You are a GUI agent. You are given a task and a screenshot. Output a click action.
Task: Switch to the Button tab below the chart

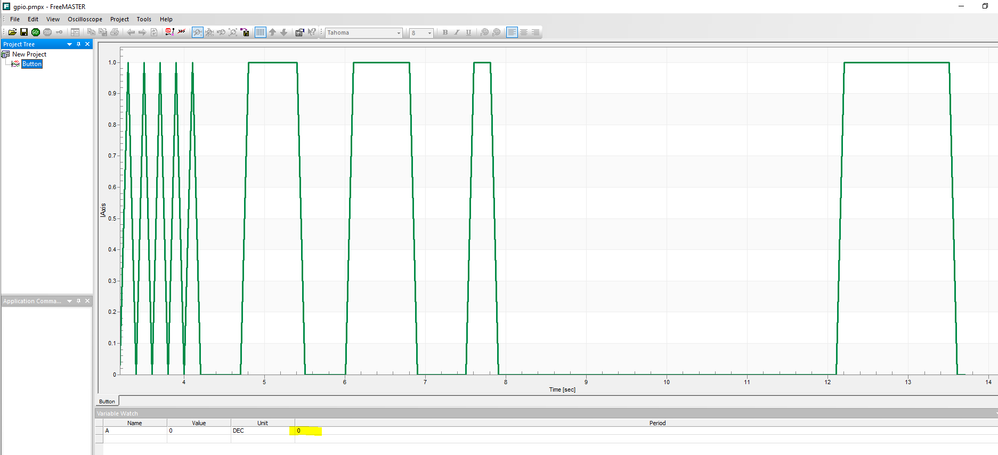pos(107,402)
